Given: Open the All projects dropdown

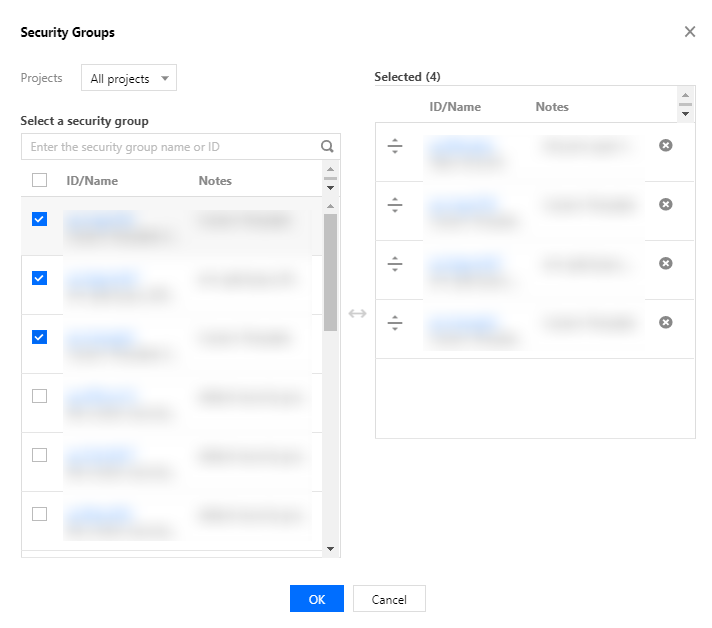Looking at the screenshot, I should pos(129,78).
